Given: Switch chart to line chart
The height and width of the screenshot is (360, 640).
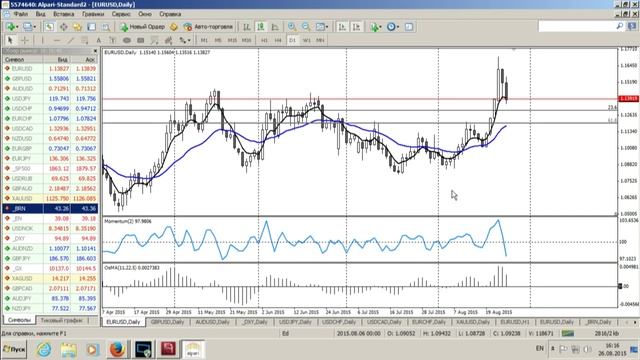Looking at the screenshot, I should click(x=275, y=27).
